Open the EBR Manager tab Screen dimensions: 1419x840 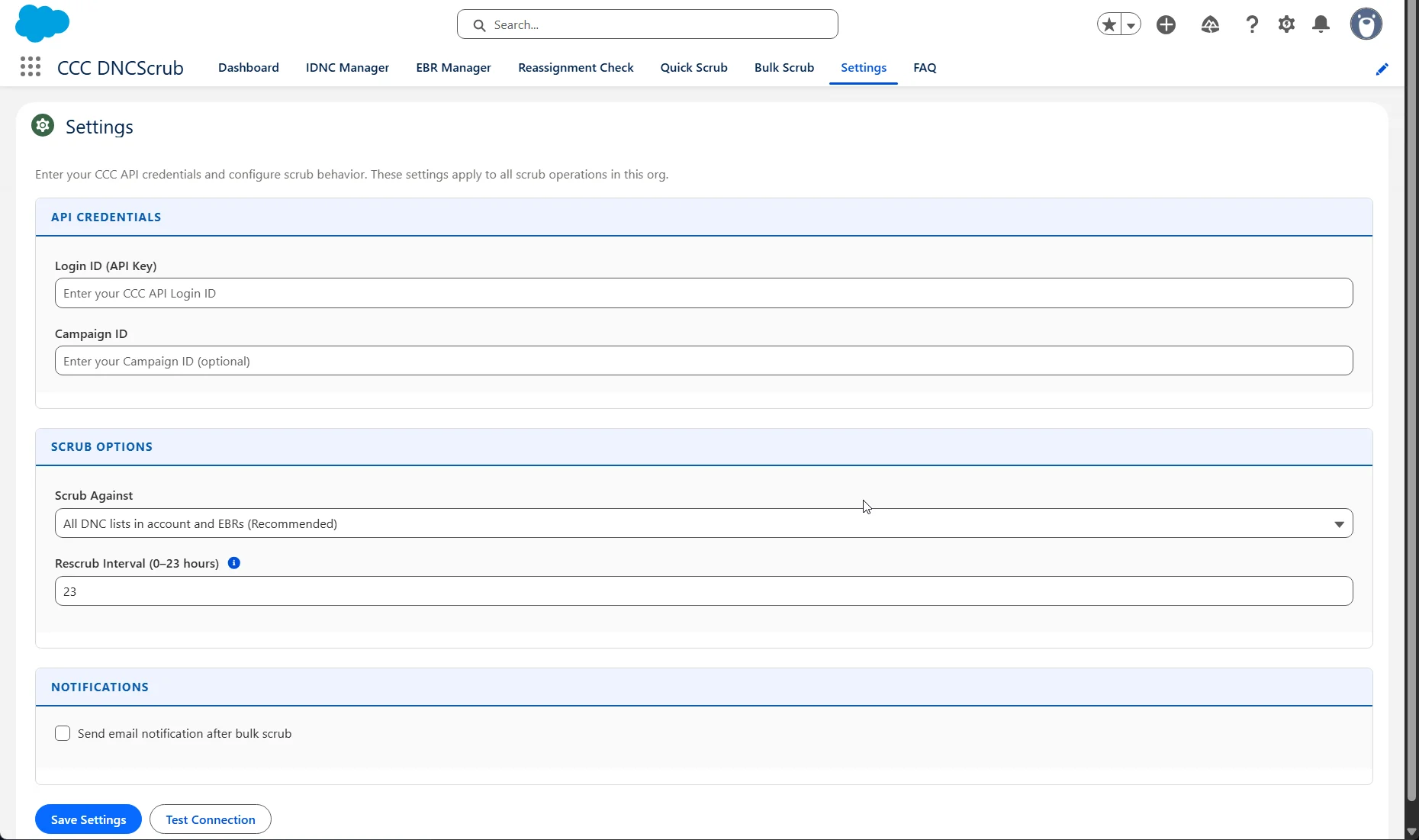pyautogui.click(x=453, y=67)
